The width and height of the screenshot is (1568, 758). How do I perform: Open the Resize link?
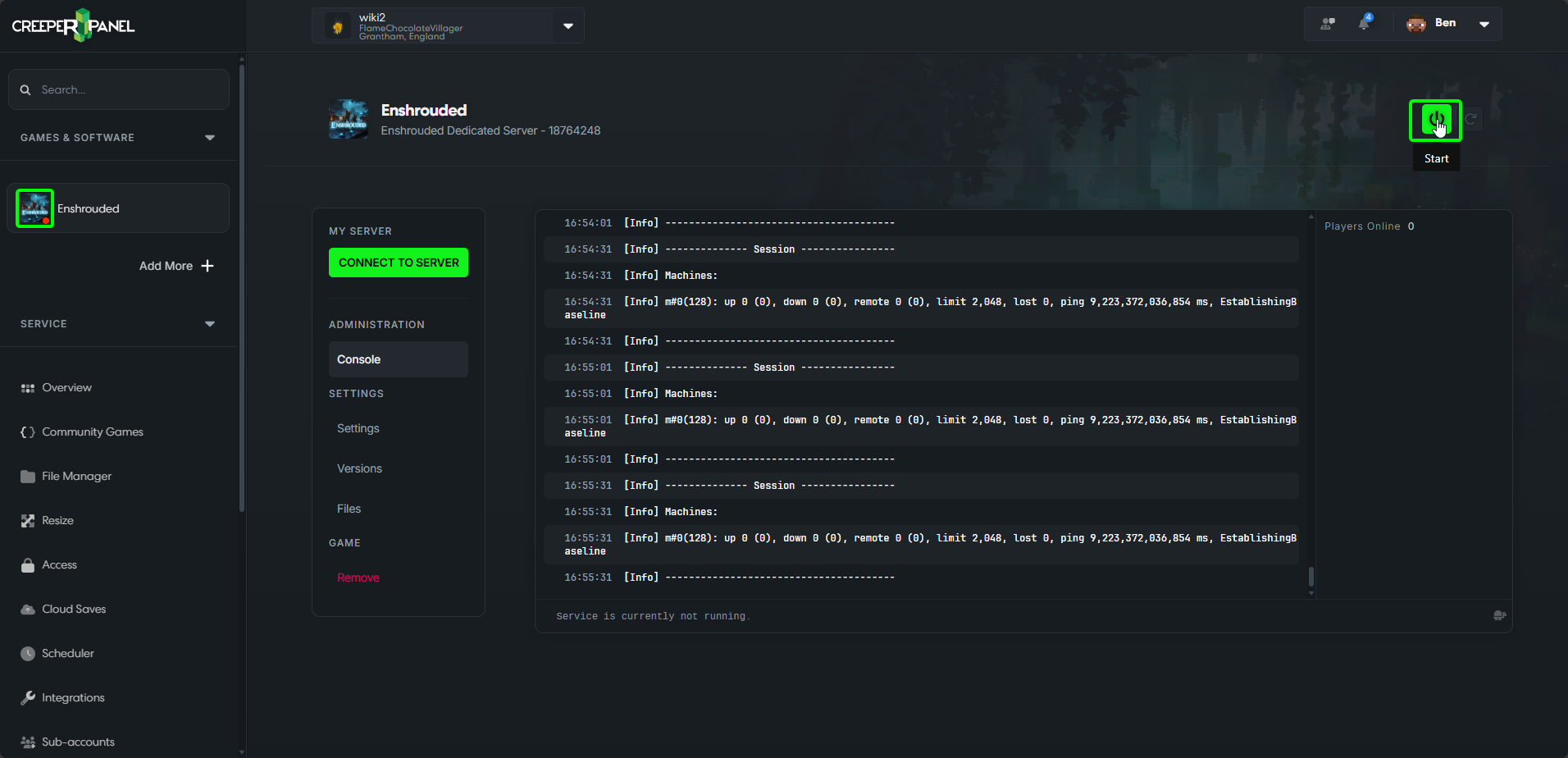57,521
